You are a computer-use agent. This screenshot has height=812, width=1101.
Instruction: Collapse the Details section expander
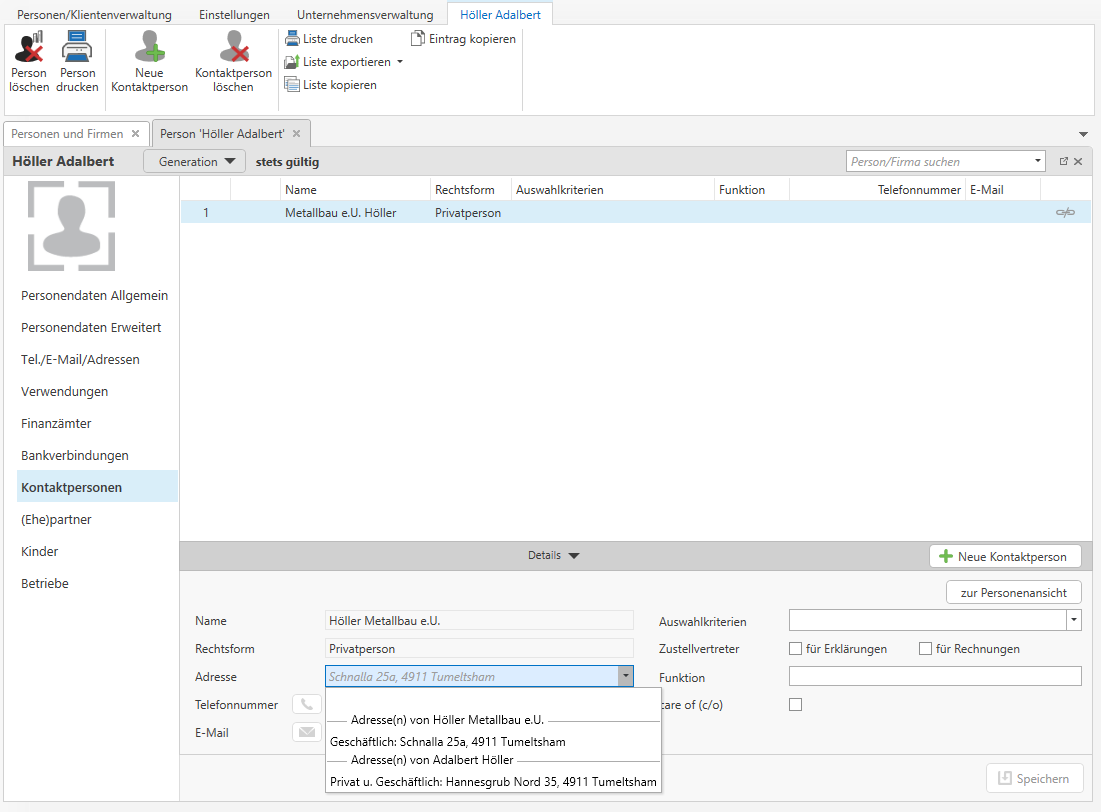pyautogui.click(x=554, y=556)
